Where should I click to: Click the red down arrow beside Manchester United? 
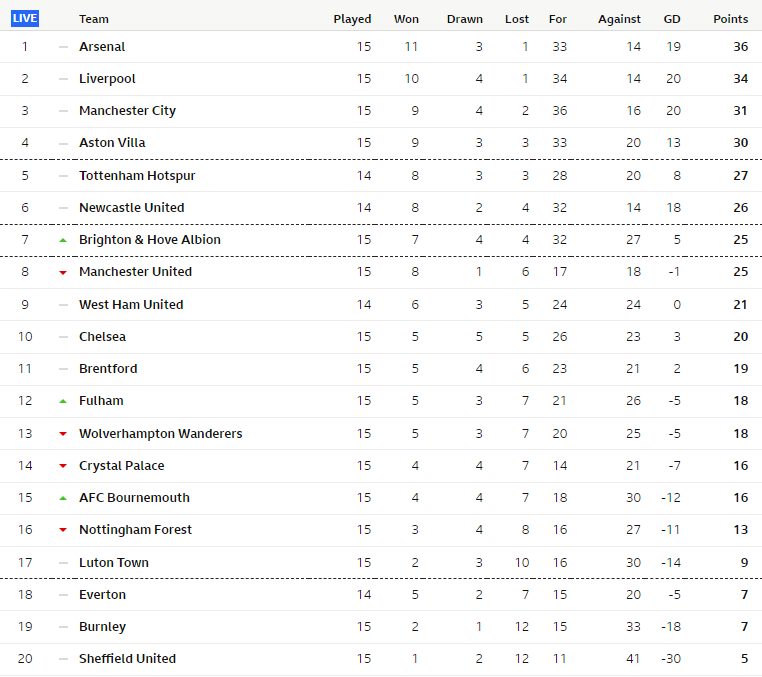pyautogui.click(x=63, y=273)
